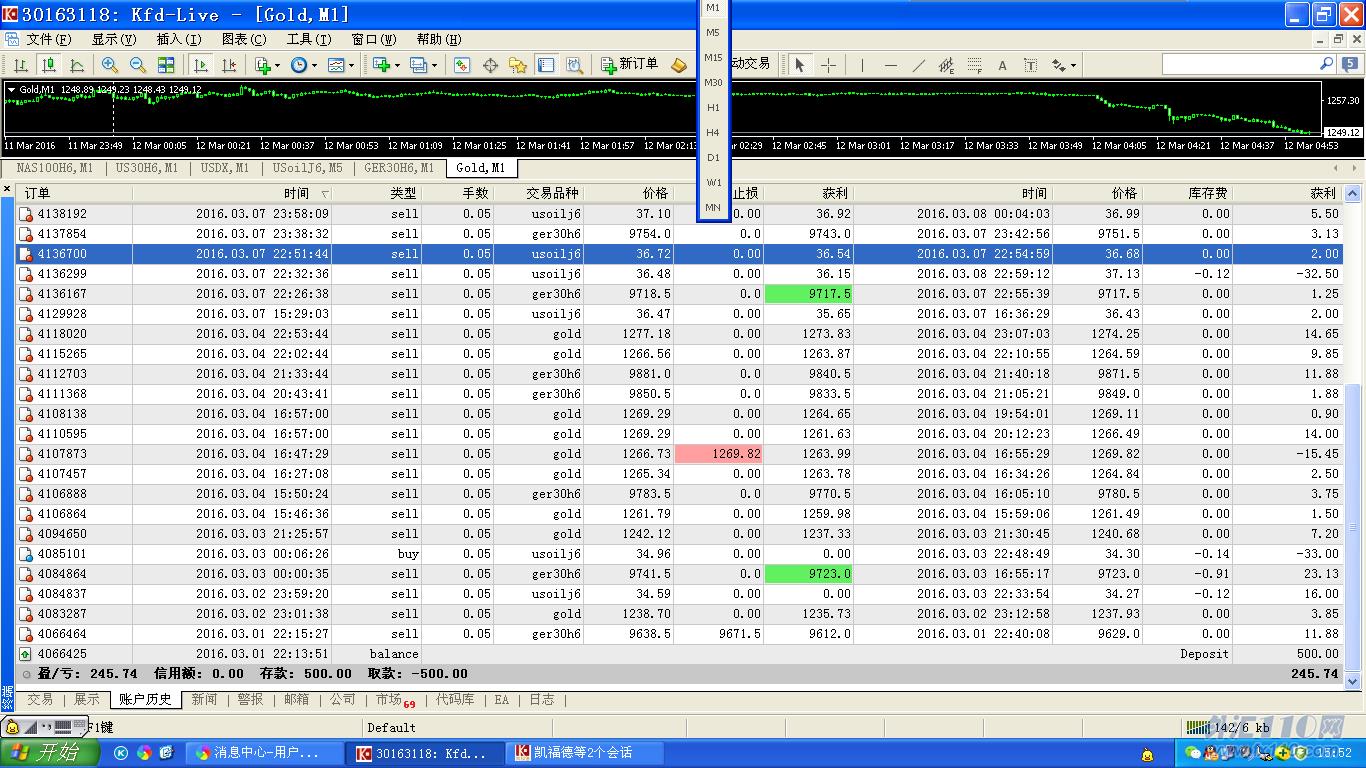Select the MN timeframe
1366x768 pixels.
713,207
